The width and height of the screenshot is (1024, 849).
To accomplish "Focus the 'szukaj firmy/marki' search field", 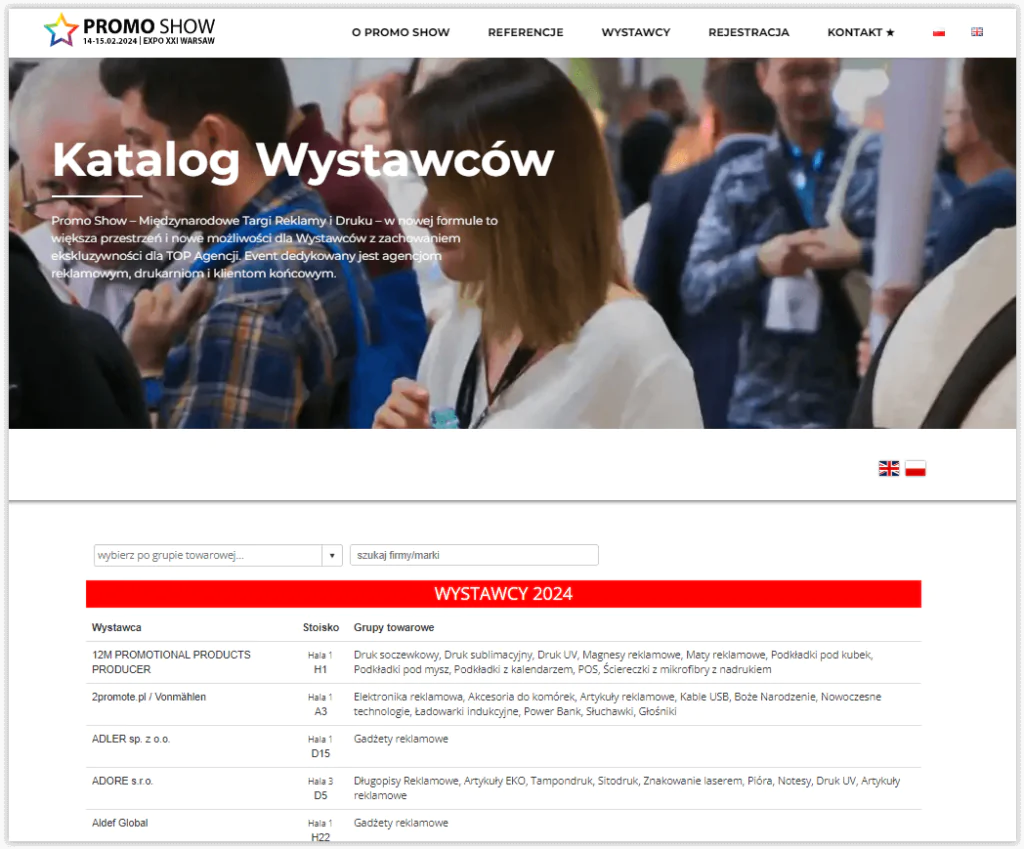I will tap(474, 555).
